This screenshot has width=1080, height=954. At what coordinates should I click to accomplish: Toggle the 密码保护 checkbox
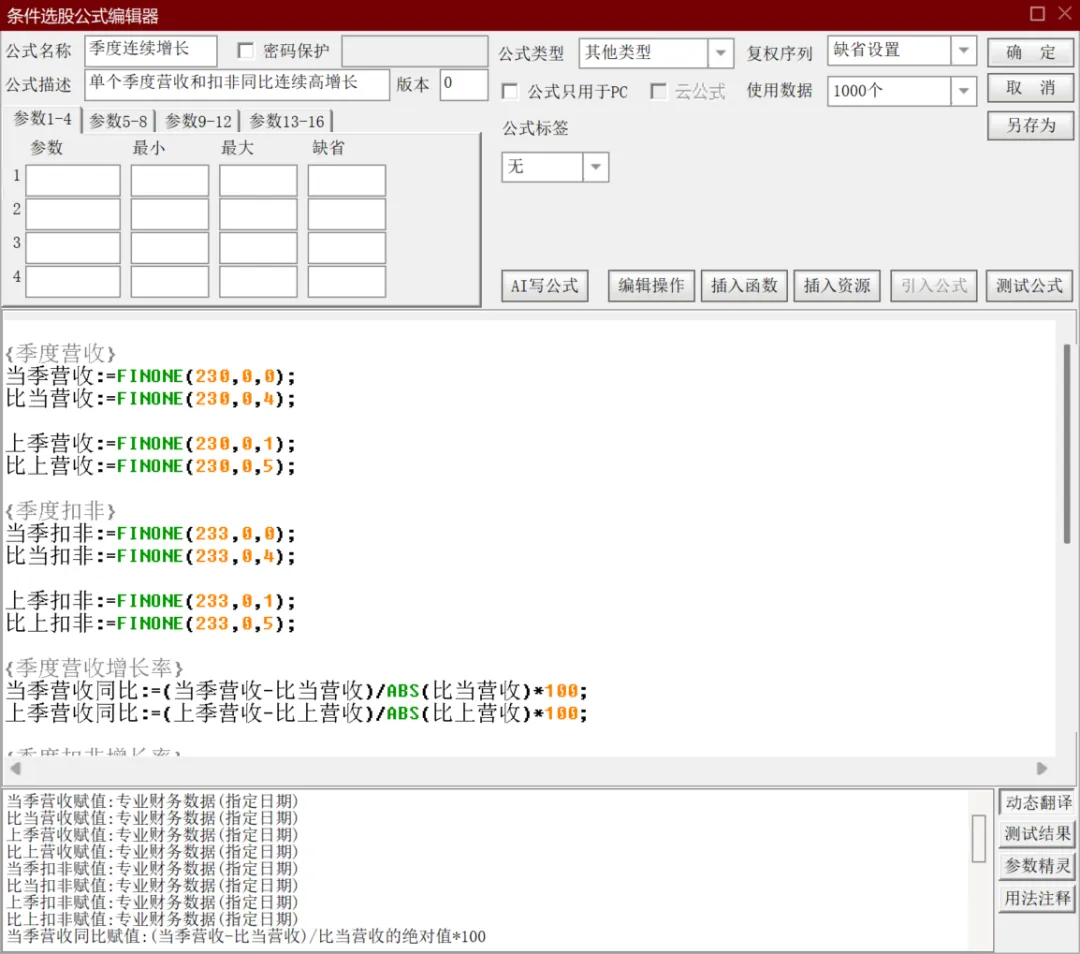[245, 50]
